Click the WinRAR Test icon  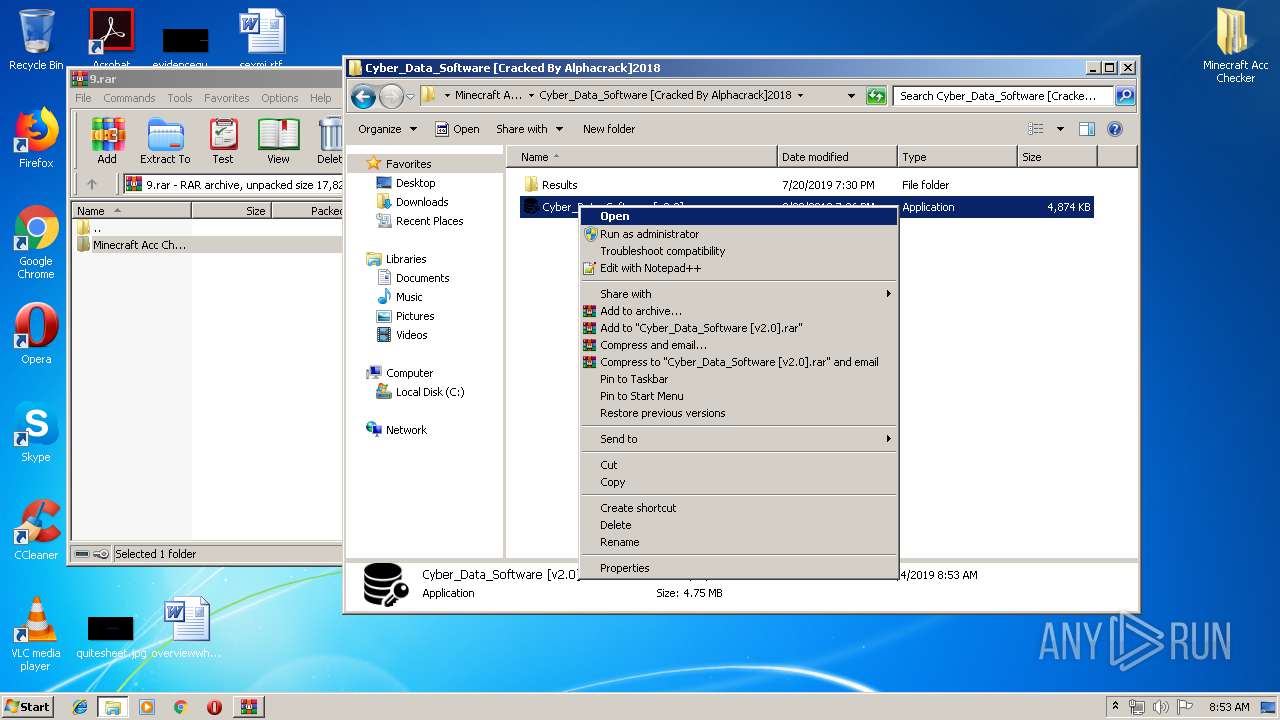[x=223, y=141]
